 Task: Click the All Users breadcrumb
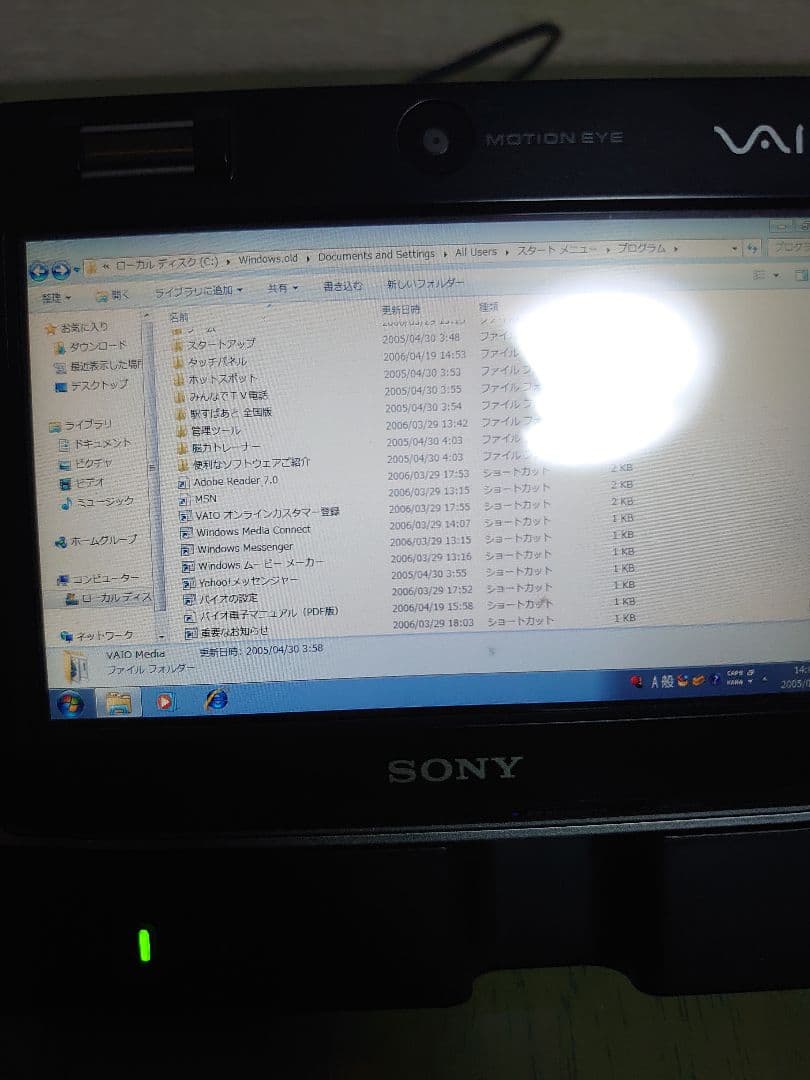point(475,252)
